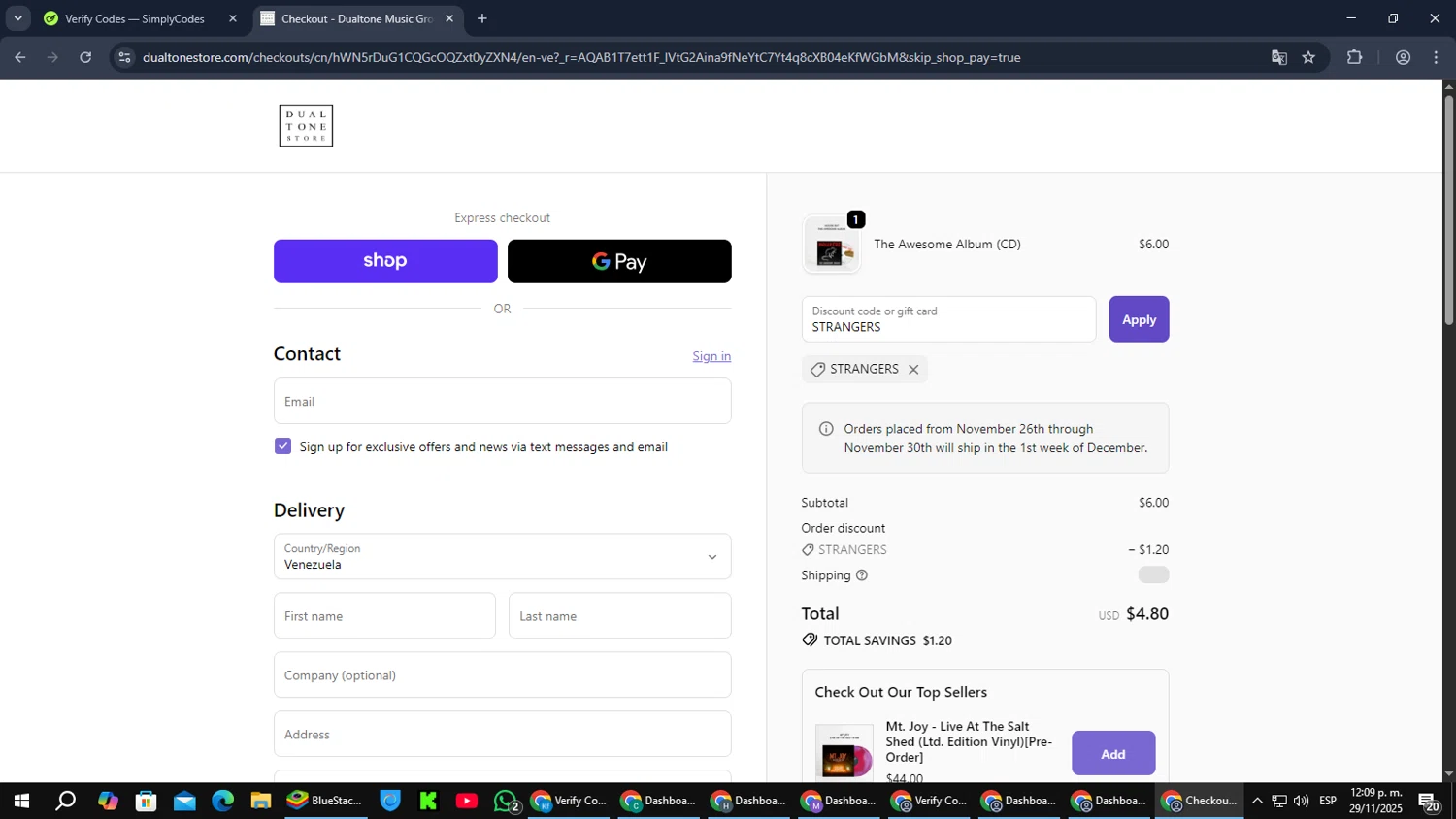
Task: Open Microsoft Store from the taskbar
Action: [147, 801]
